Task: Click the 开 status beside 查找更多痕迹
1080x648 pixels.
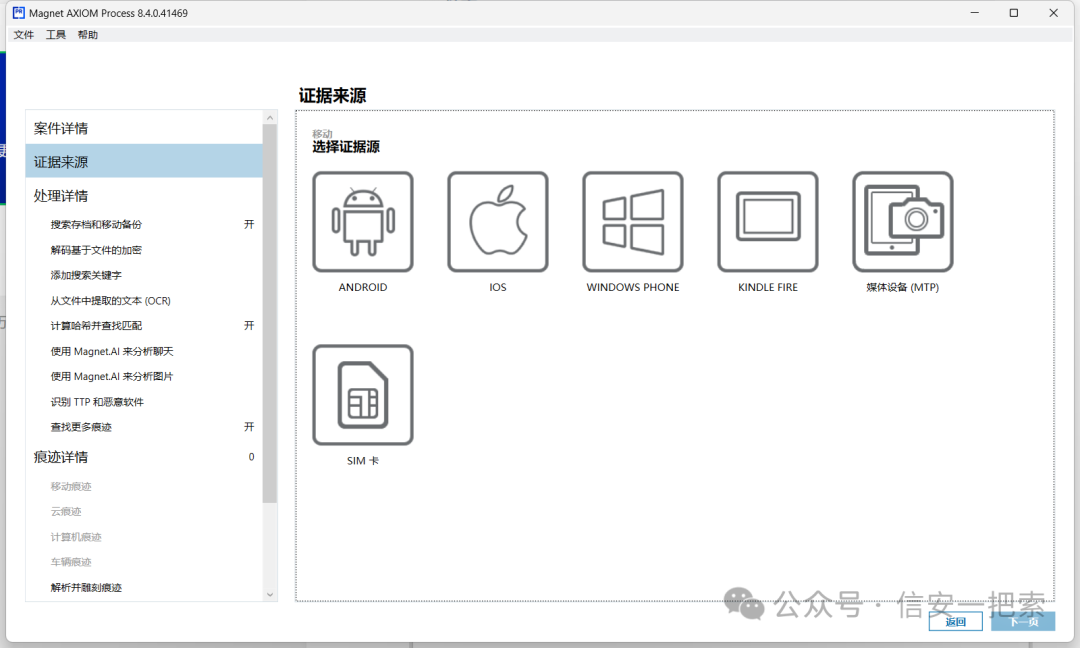Action: coord(249,427)
